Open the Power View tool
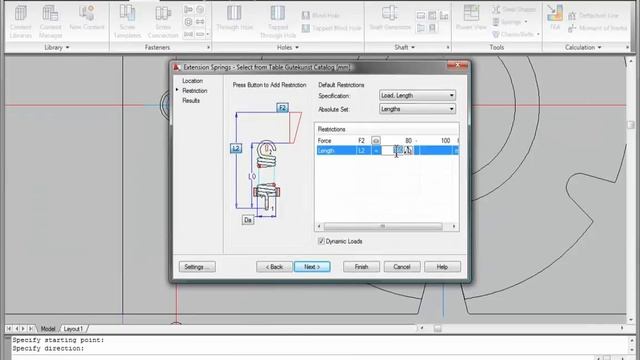The width and height of the screenshot is (640, 360). tap(471, 18)
